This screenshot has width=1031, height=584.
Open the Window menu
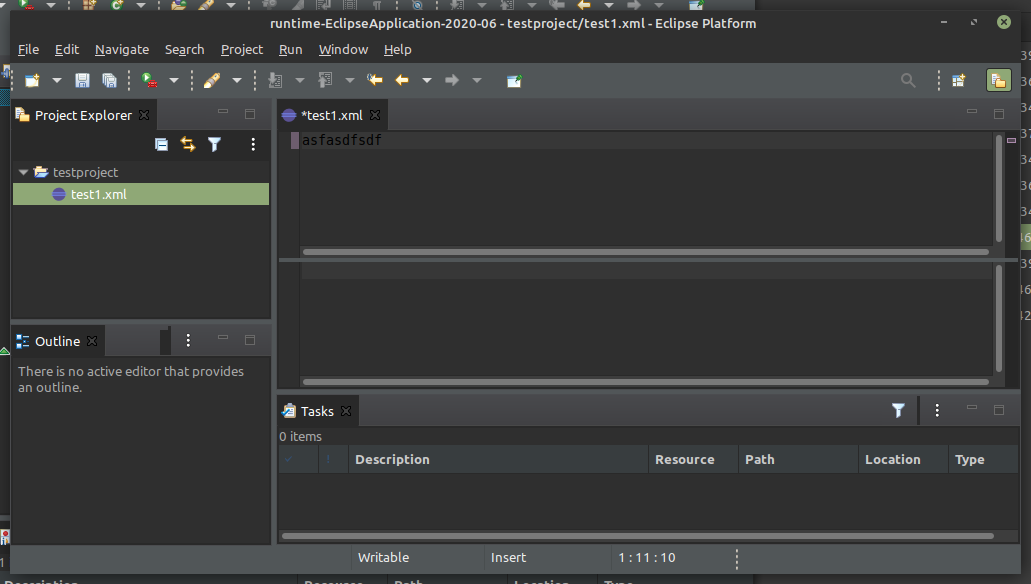[x=343, y=49]
